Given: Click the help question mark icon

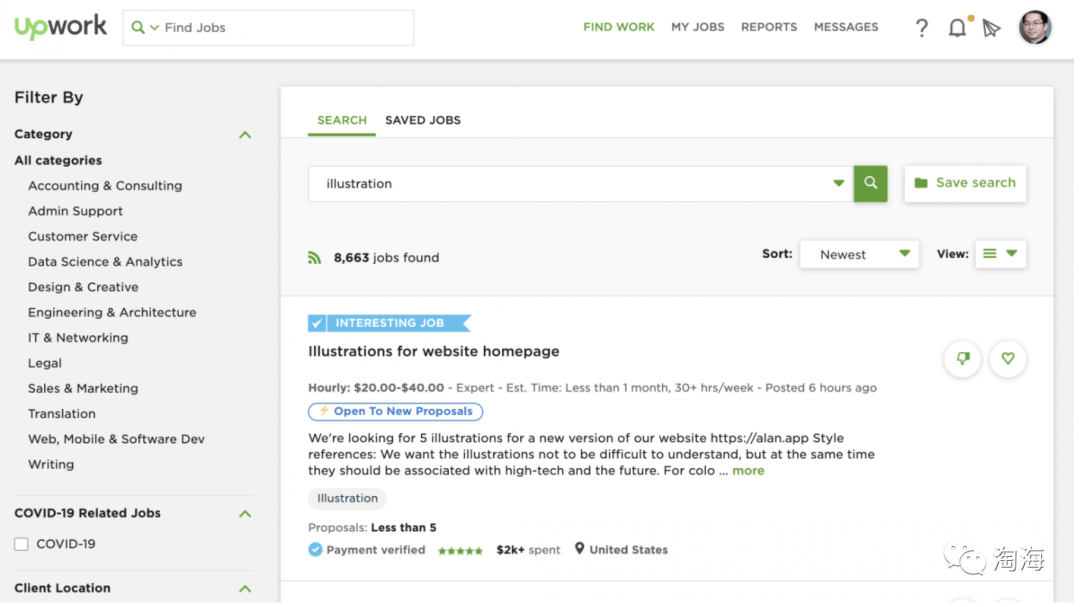Looking at the screenshot, I should point(921,28).
